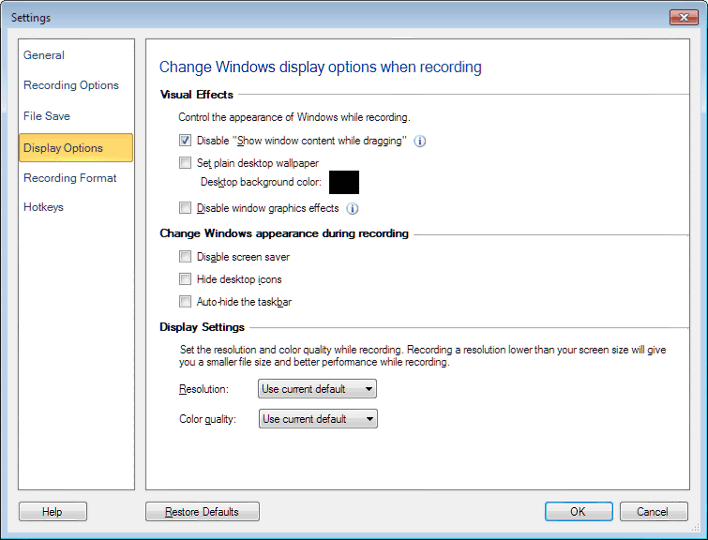The width and height of the screenshot is (708, 540).
Task: Go to File Save settings
Action: click(x=47, y=116)
